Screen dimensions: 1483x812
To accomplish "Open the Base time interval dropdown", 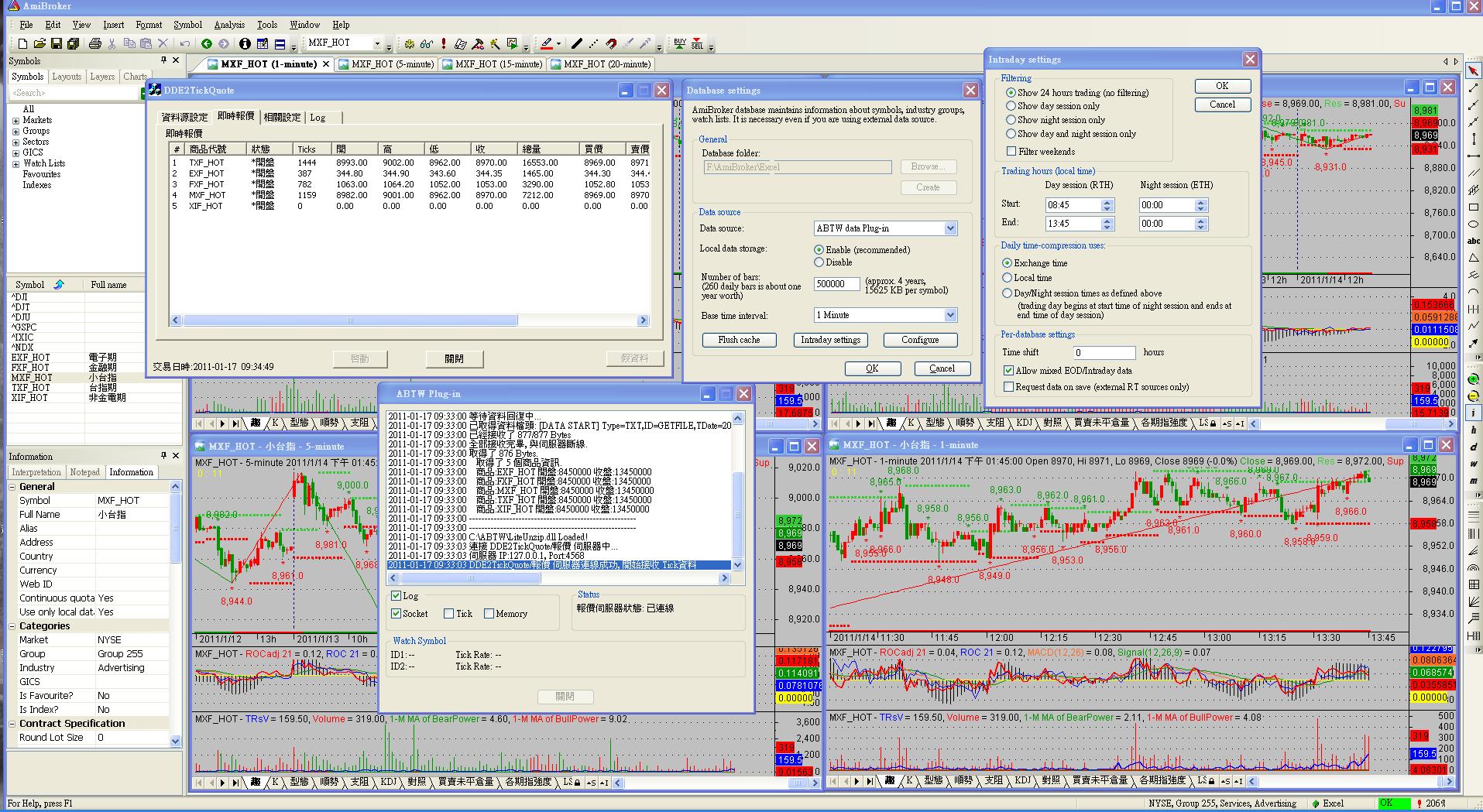I will [x=950, y=315].
